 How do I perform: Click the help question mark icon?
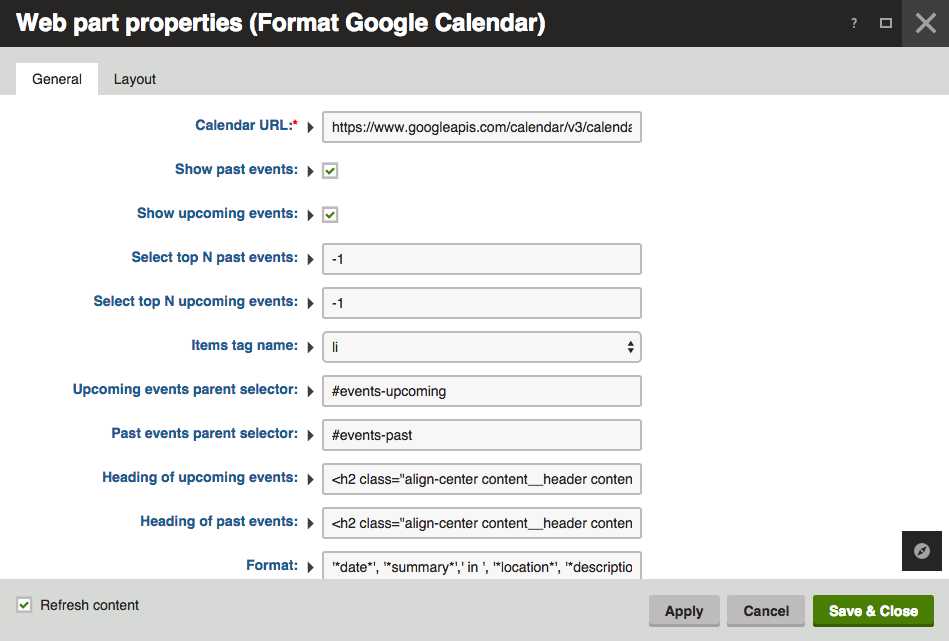854,23
